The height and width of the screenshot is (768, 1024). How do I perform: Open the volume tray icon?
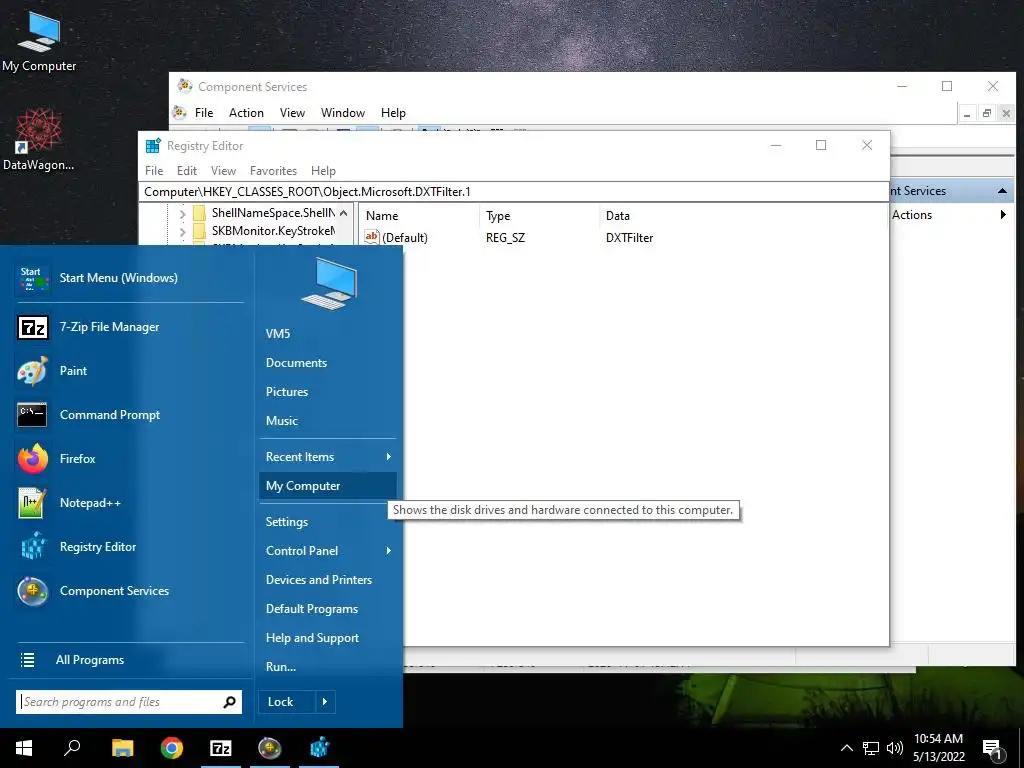coord(895,748)
